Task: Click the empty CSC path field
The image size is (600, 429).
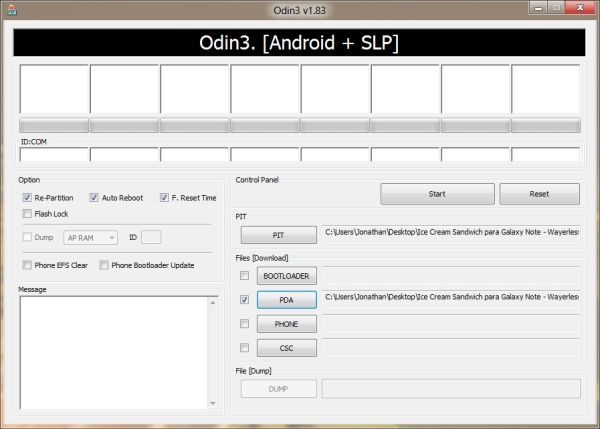Action: coord(451,348)
